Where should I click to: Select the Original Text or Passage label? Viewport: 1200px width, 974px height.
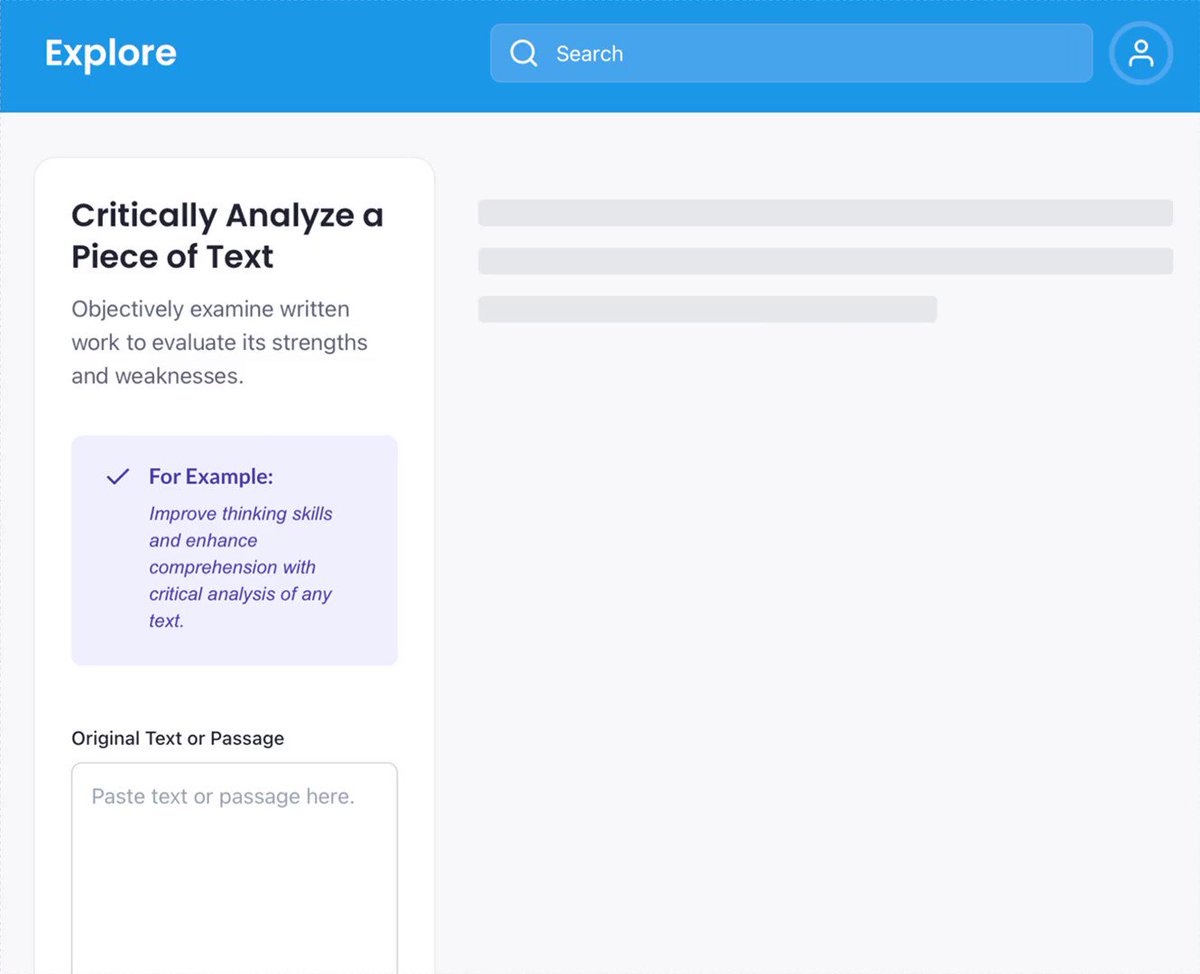point(178,738)
